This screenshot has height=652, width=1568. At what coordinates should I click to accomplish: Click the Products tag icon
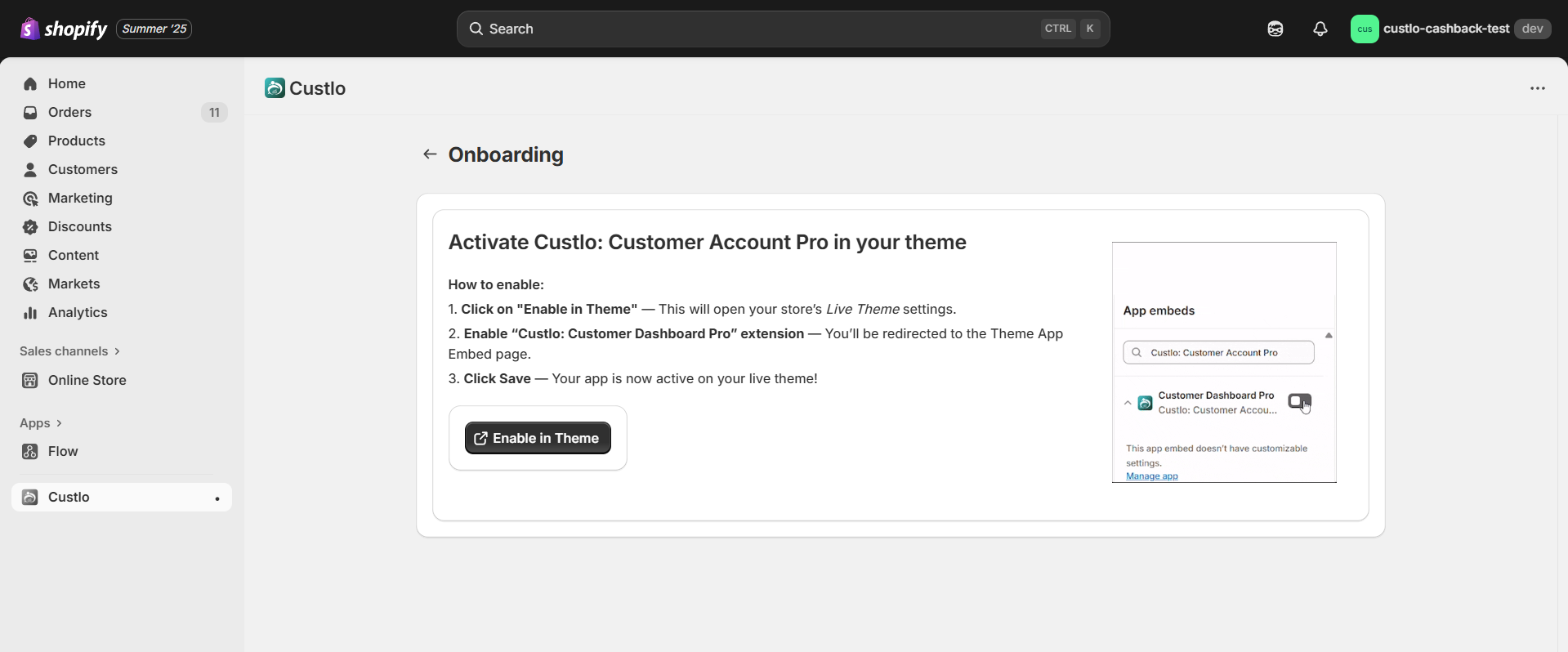(x=30, y=141)
